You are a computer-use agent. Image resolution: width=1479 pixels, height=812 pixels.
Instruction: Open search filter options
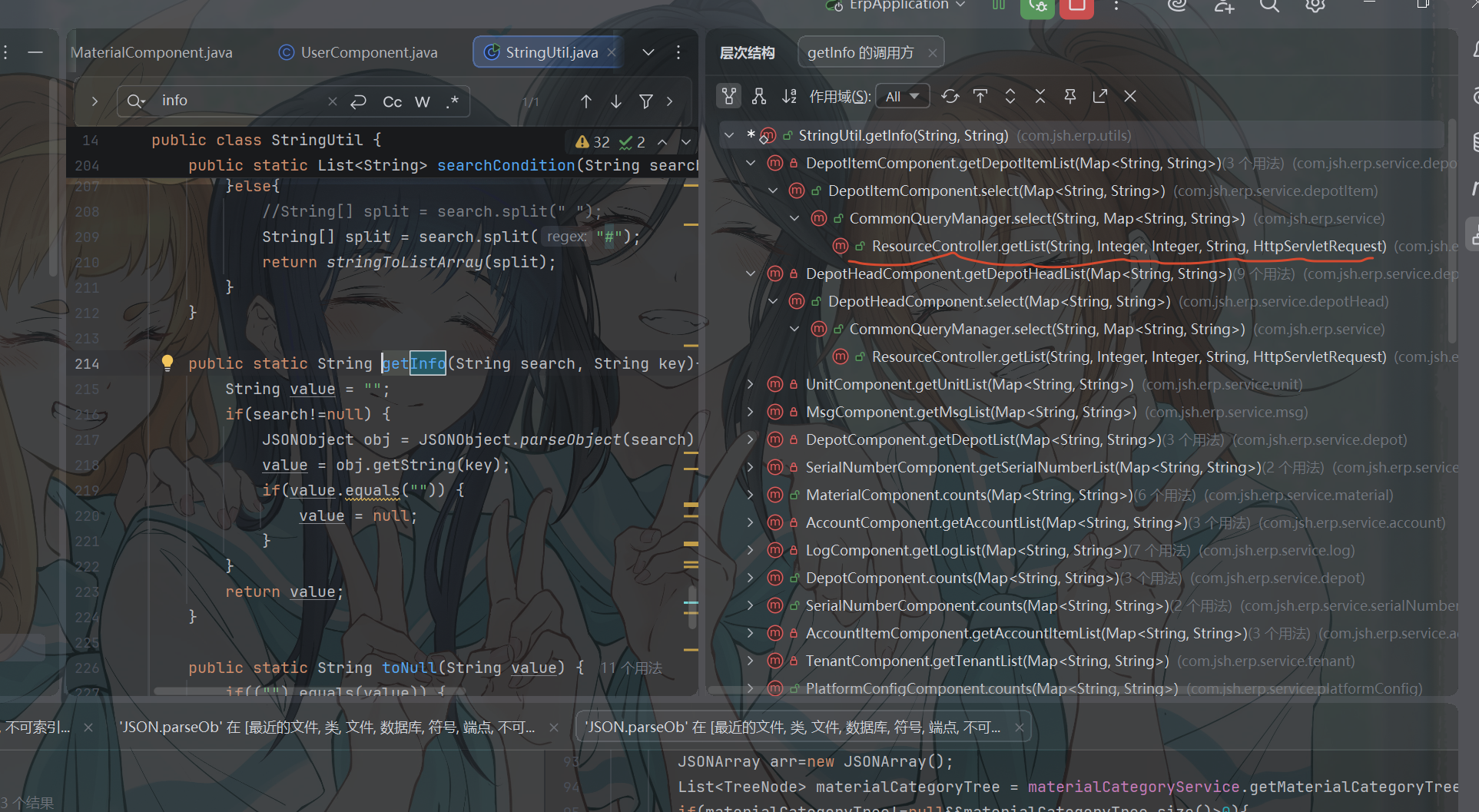646,101
